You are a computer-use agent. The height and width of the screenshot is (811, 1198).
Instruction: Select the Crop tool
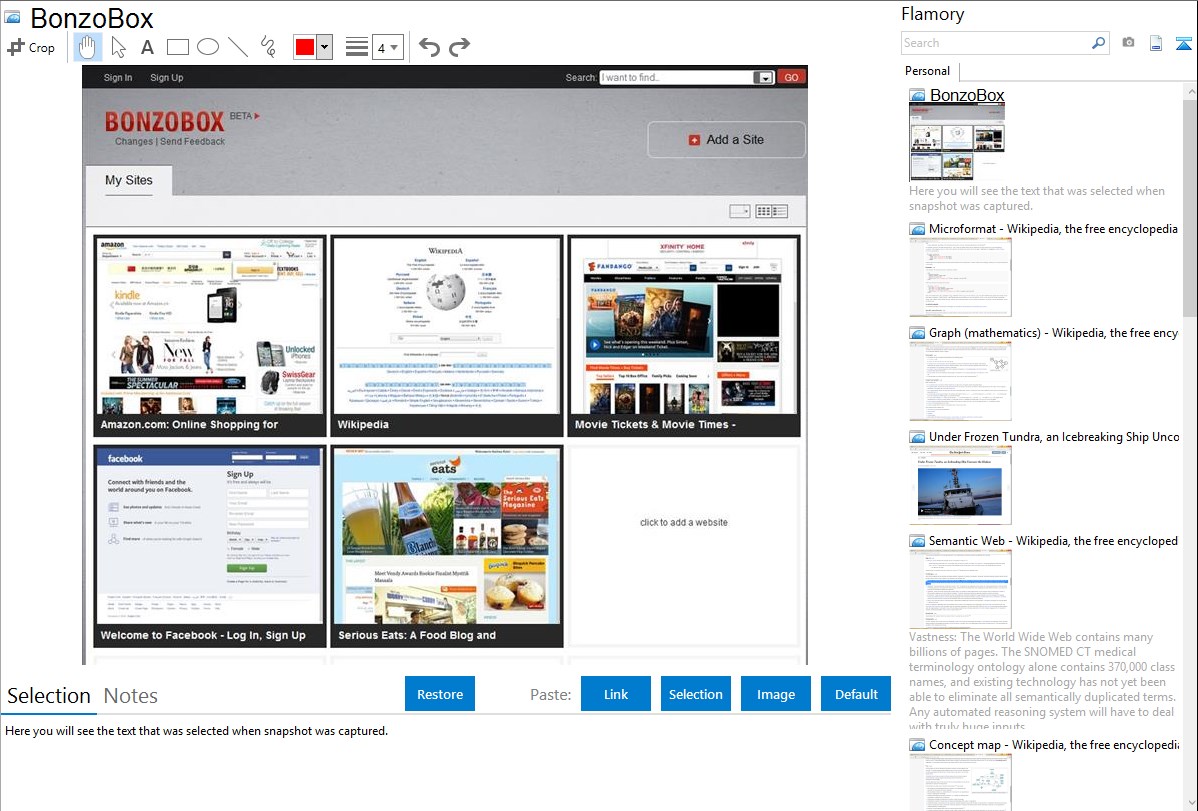point(31,47)
